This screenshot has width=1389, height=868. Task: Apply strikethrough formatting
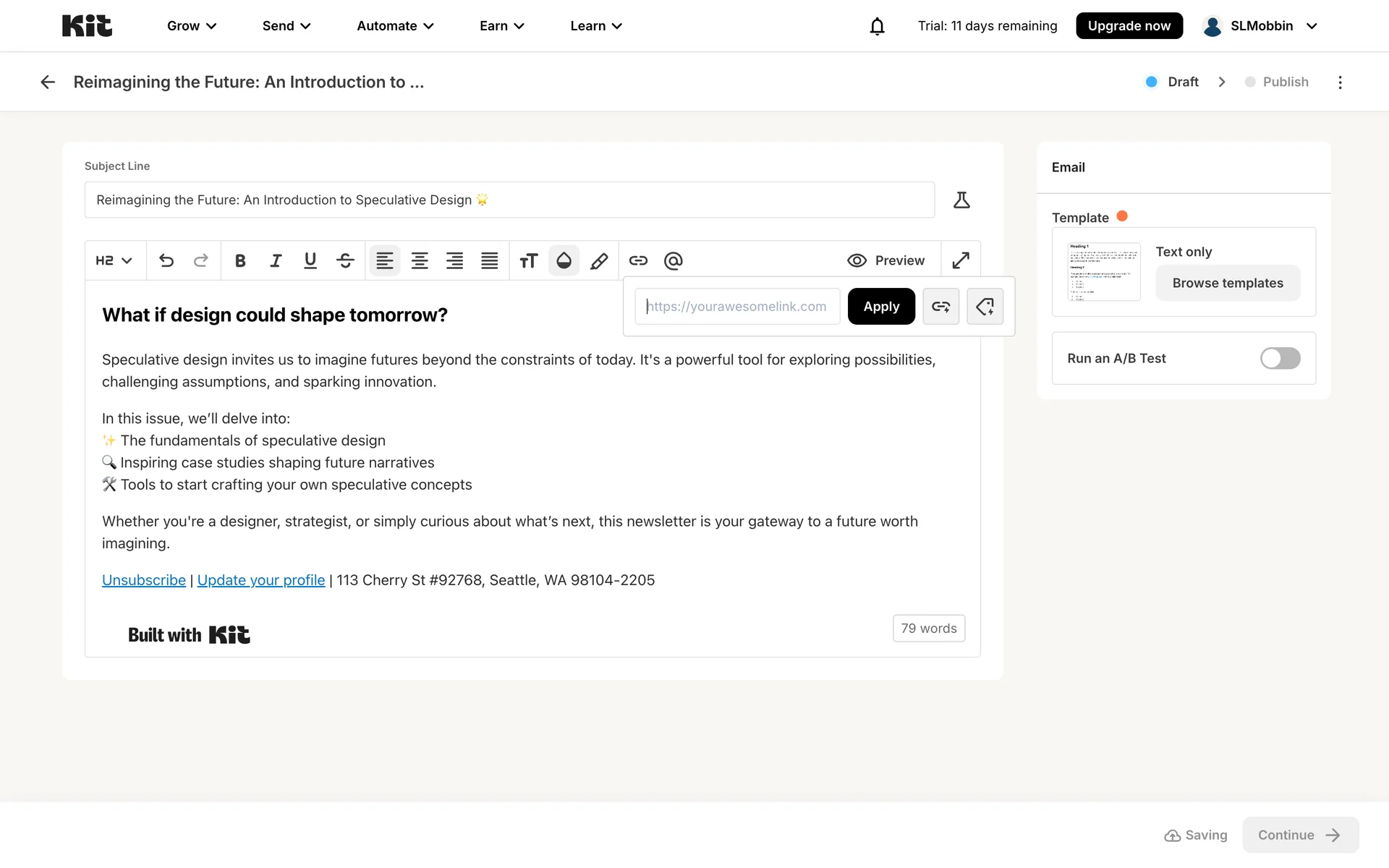click(x=345, y=260)
